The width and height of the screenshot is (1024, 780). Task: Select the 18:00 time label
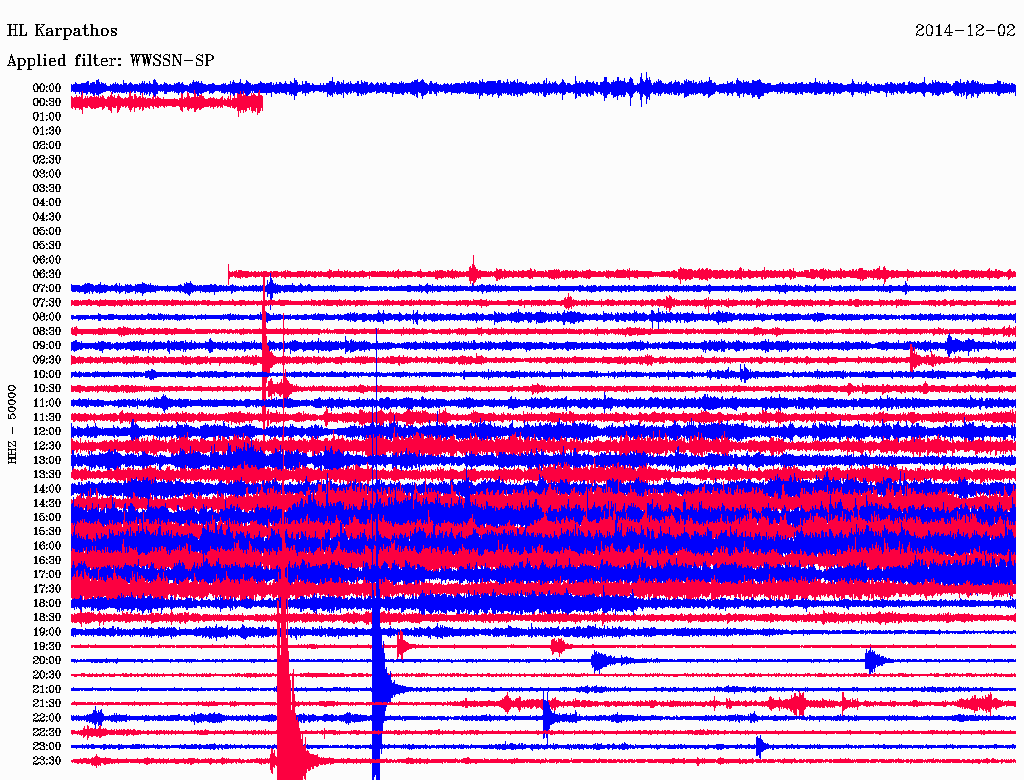47,604
